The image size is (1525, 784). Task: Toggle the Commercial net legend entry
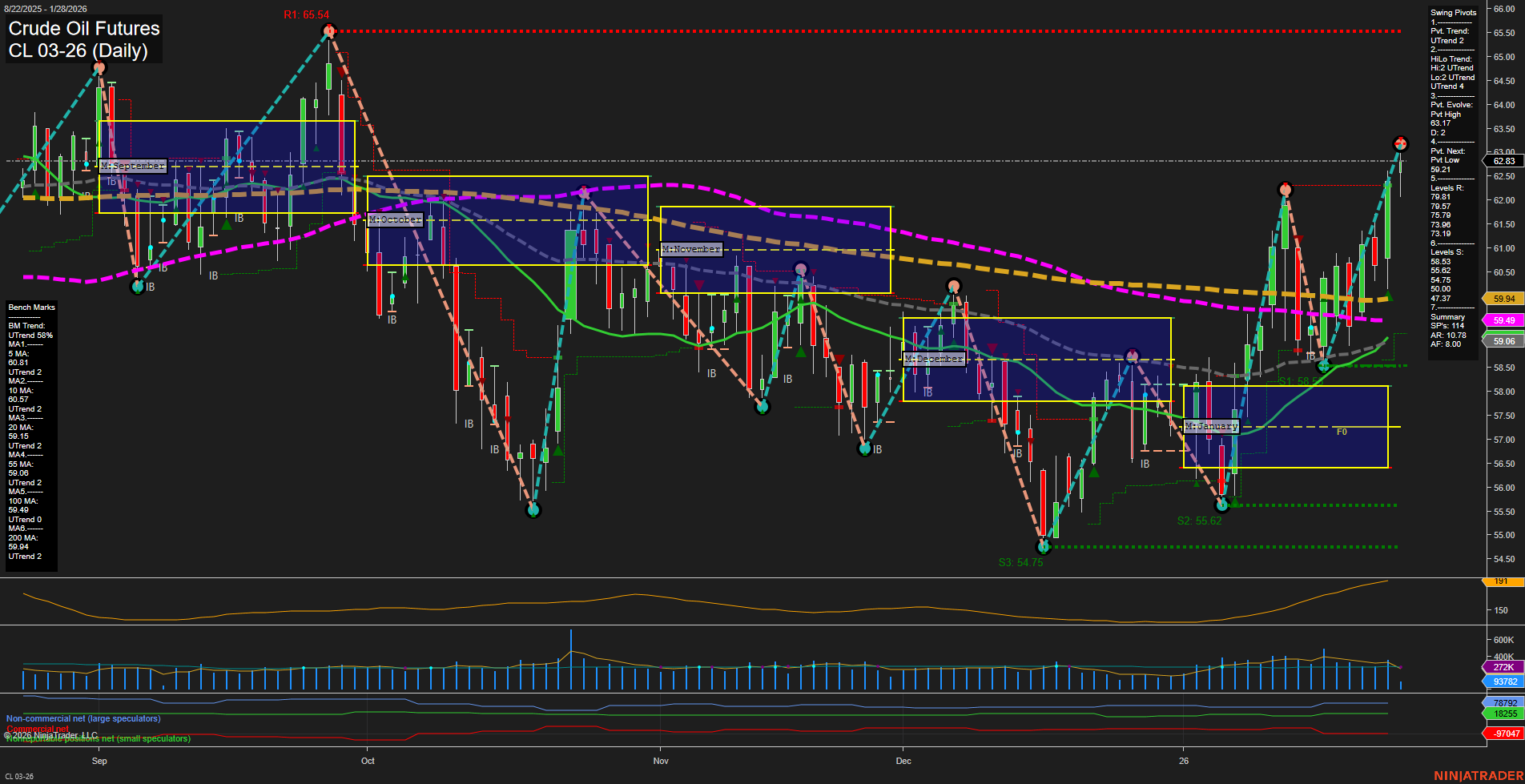tap(37, 730)
